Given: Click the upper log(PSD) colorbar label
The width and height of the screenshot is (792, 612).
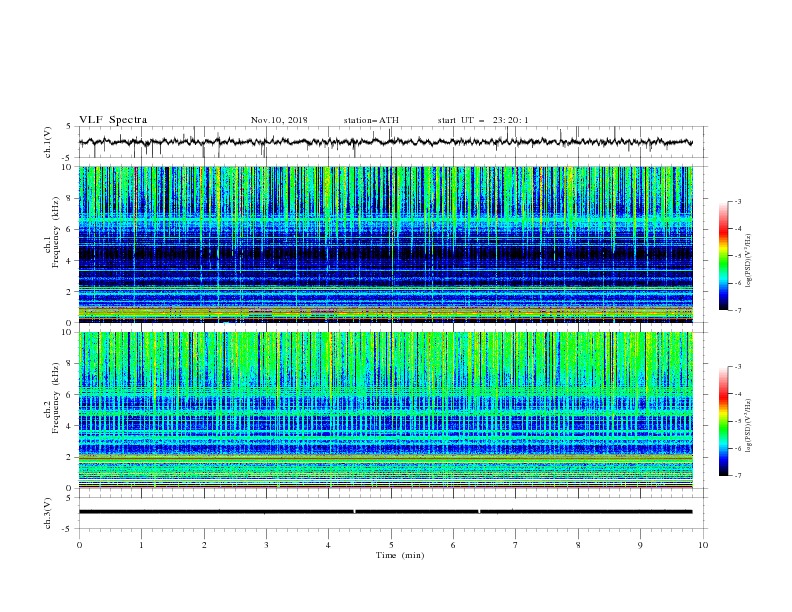Looking at the screenshot, I should click(749, 261).
